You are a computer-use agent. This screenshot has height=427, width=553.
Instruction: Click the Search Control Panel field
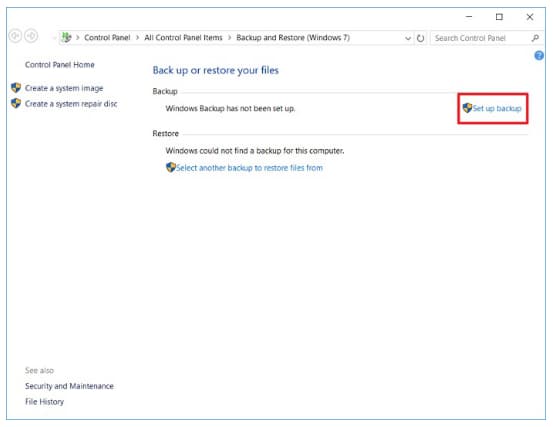click(x=487, y=38)
